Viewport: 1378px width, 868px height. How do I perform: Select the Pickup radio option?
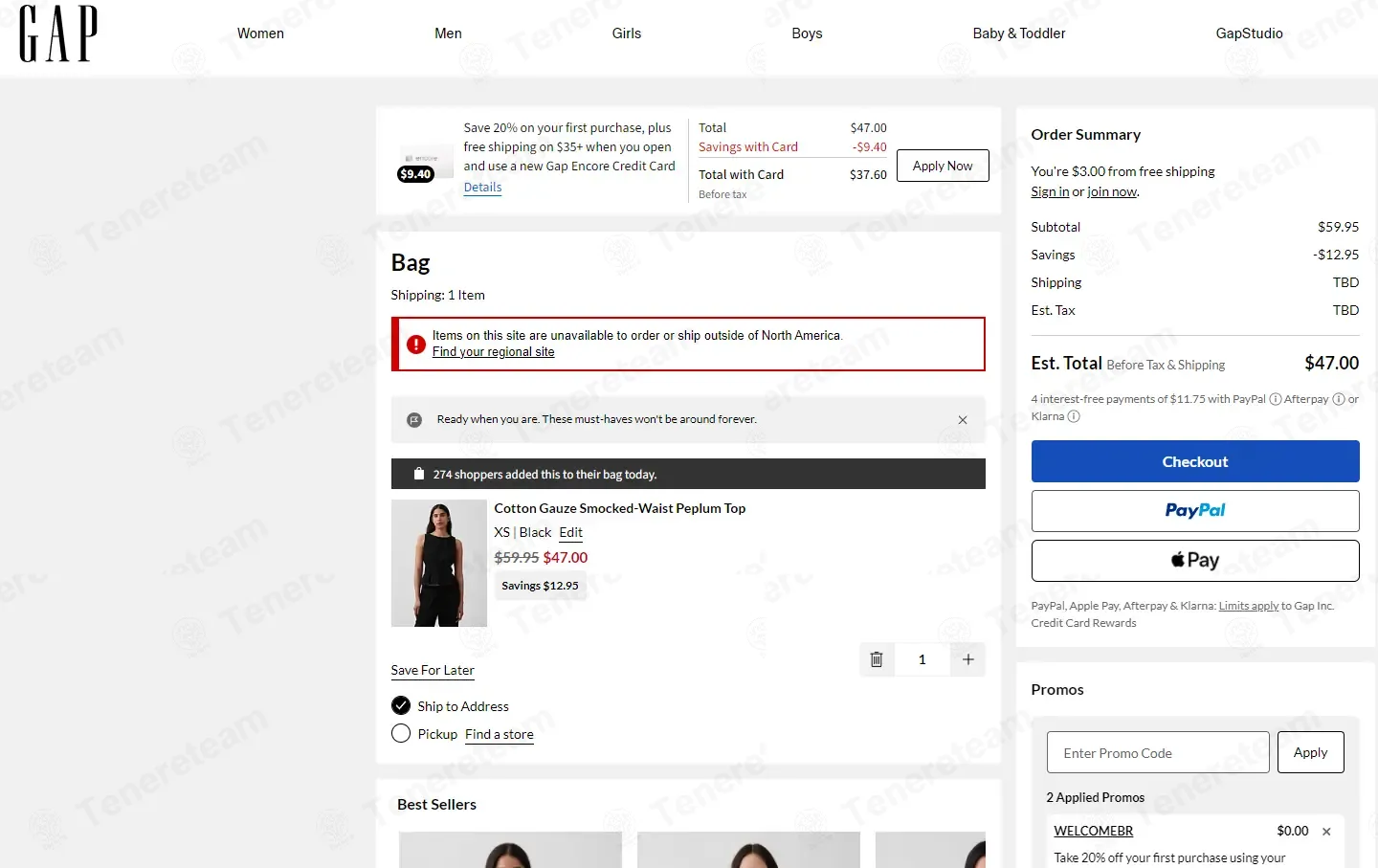click(401, 734)
